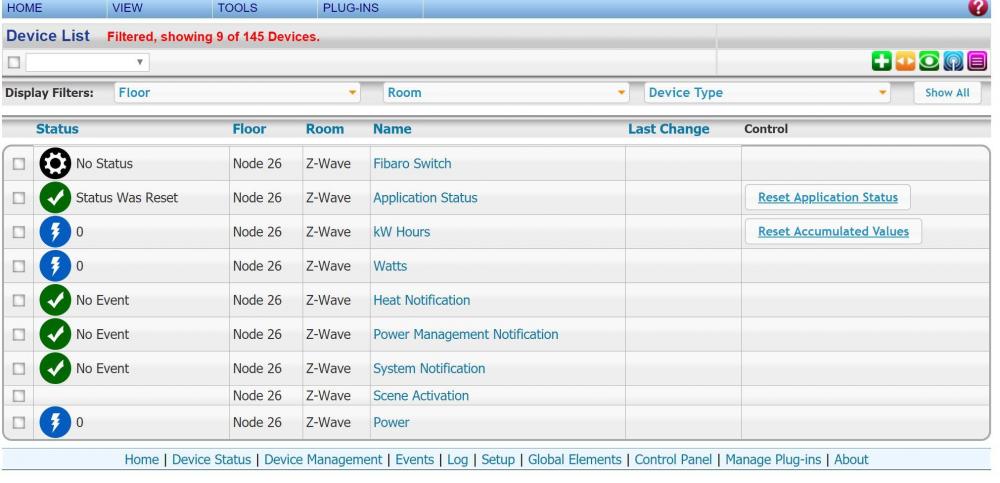Click the lightning icon in the Watts row
Screen dimensions: 1000x483
coord(54,266)
